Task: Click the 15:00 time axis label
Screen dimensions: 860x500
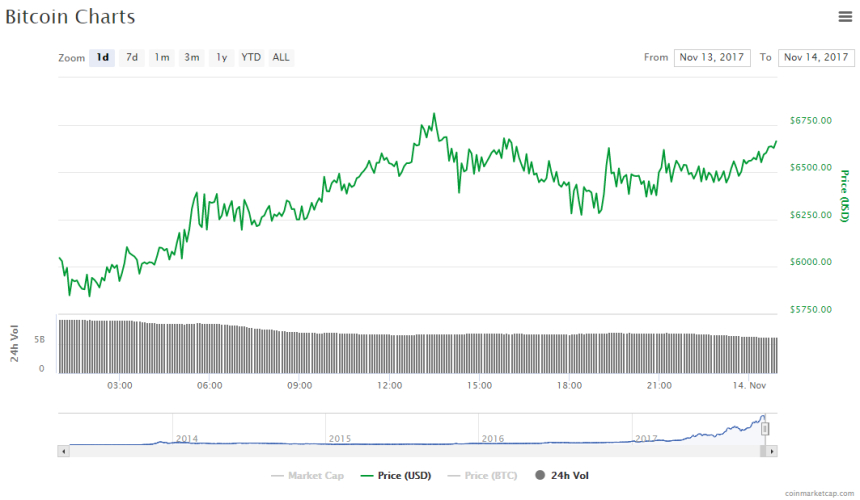Action: coord(479,385)
